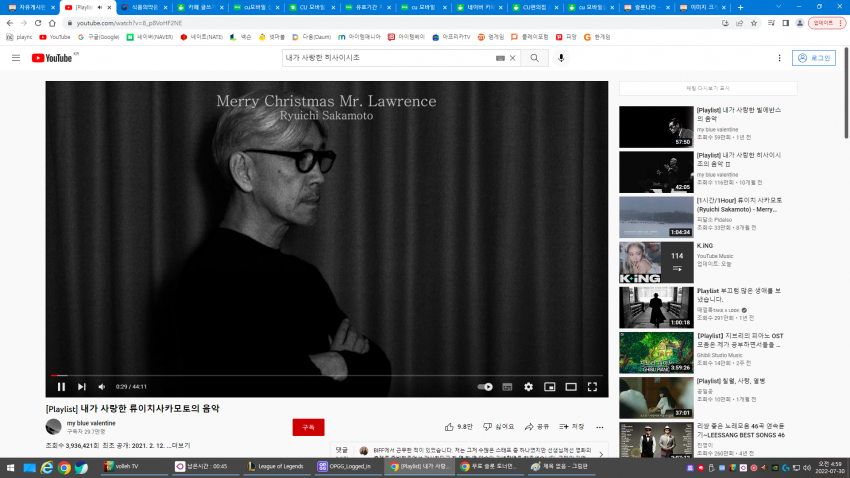Reload the current page
Image resolution: width=850 pixels, height=478 pixels.
[x=38, y=23]
